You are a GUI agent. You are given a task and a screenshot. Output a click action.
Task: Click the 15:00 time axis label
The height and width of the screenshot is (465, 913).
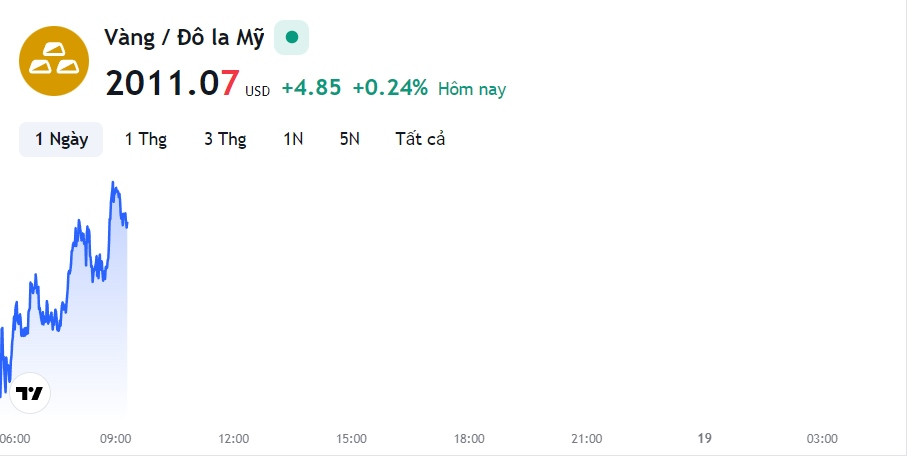[x=351, y=439]
